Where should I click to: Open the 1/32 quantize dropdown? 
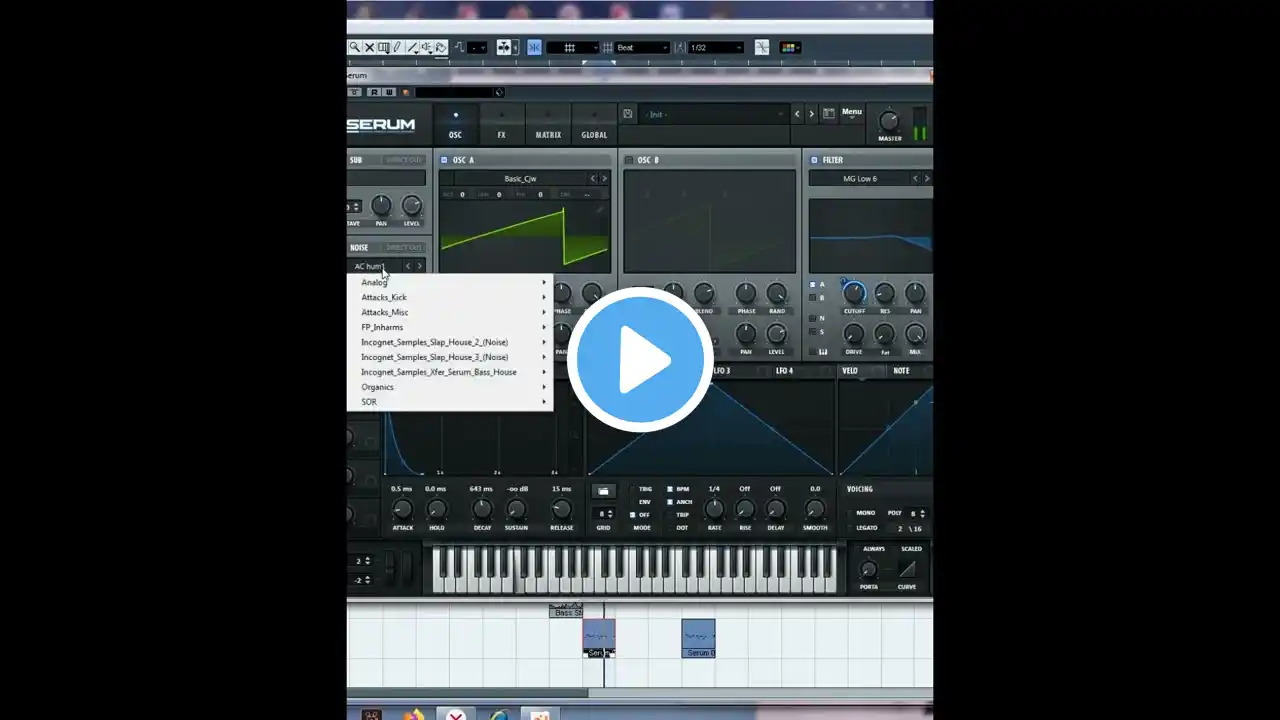coord(716,47)
